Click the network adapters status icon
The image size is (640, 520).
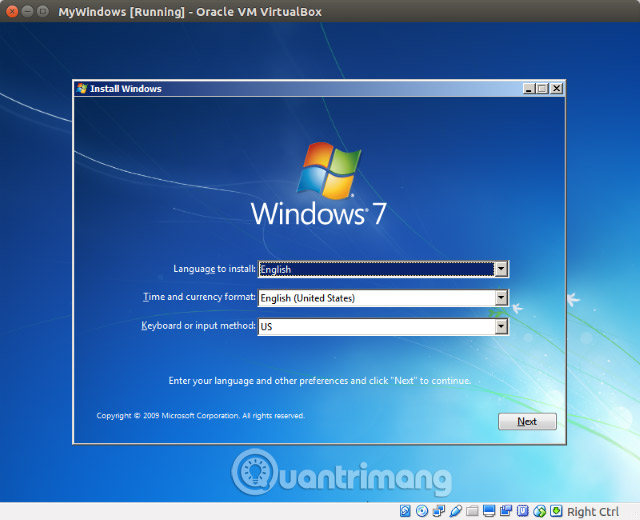[439, 511]
